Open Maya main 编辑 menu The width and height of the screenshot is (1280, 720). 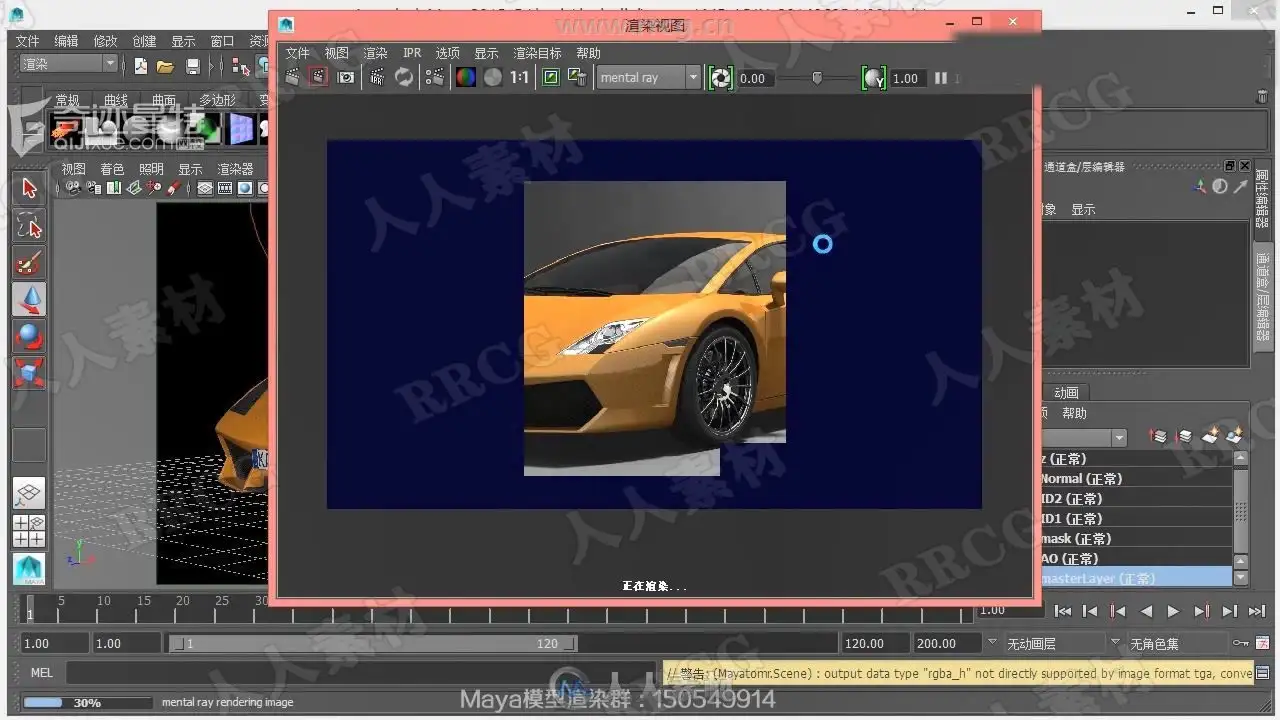66,41
